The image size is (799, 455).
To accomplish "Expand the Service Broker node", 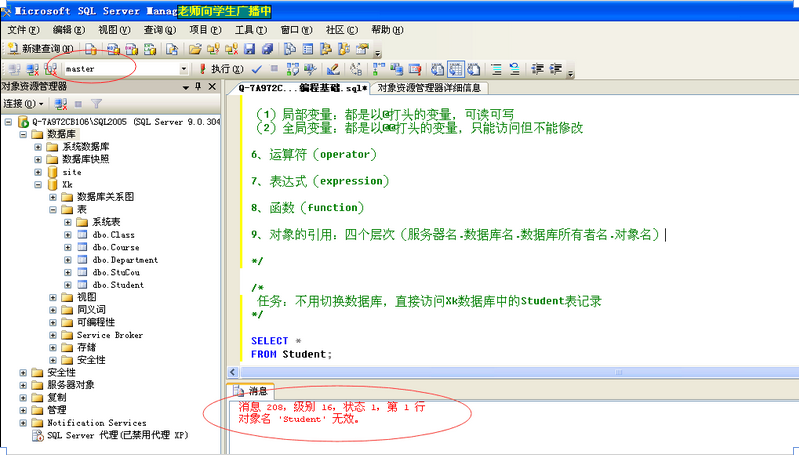I will (53, 335).
